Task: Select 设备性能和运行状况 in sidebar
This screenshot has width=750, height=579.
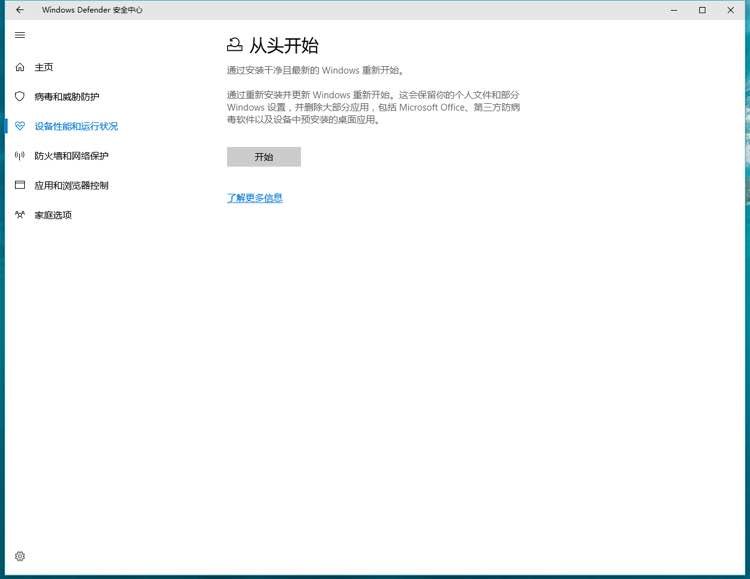Action: pyautogui.click(x=76, y=126)
